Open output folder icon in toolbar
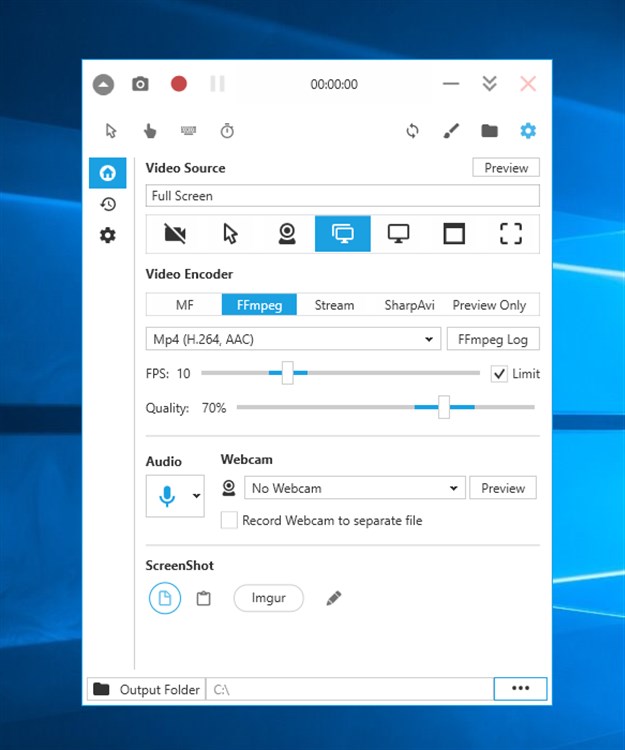 click(x=489, y=131)
